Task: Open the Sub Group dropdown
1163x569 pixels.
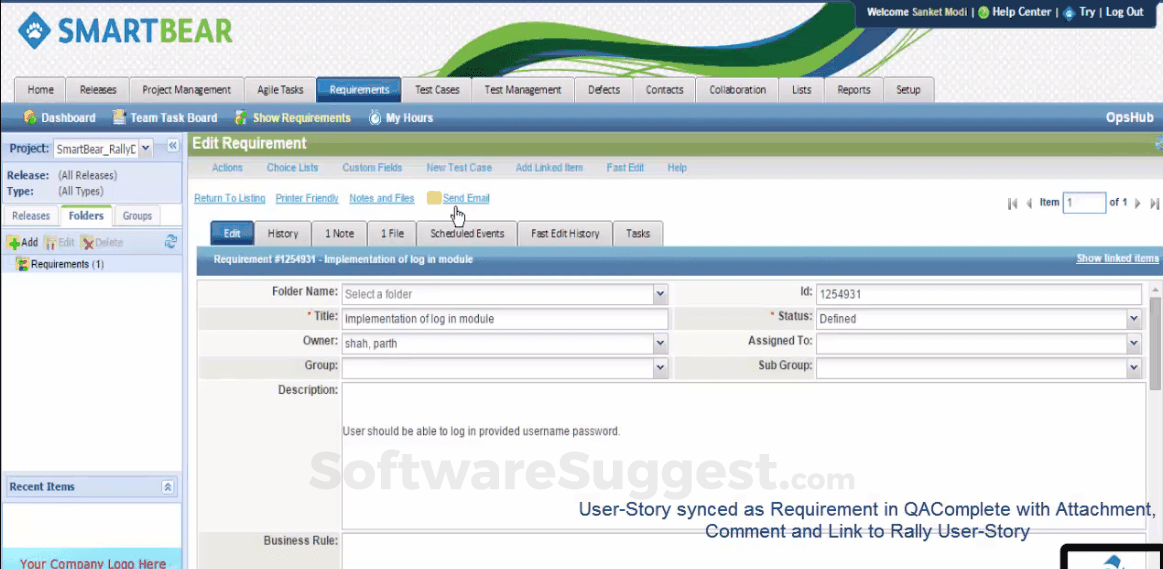Action: coord(1133,366)
